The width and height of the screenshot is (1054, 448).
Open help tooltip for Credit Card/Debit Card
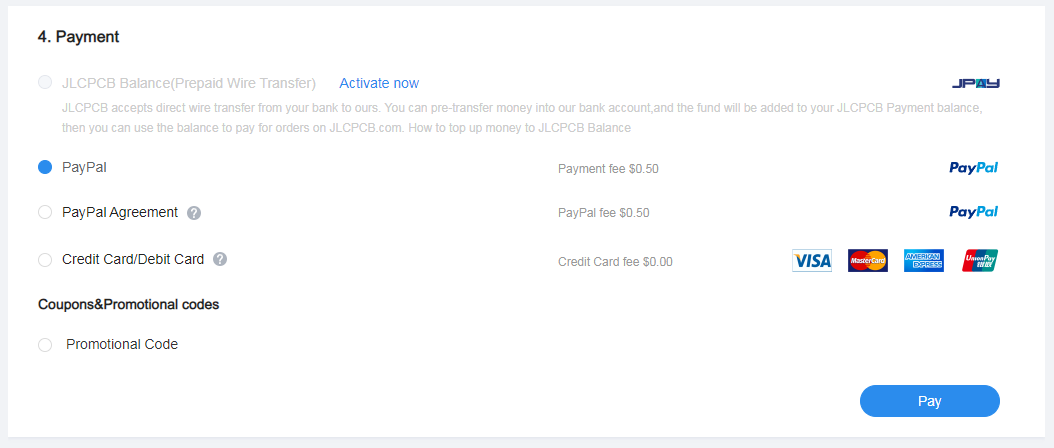220,260
